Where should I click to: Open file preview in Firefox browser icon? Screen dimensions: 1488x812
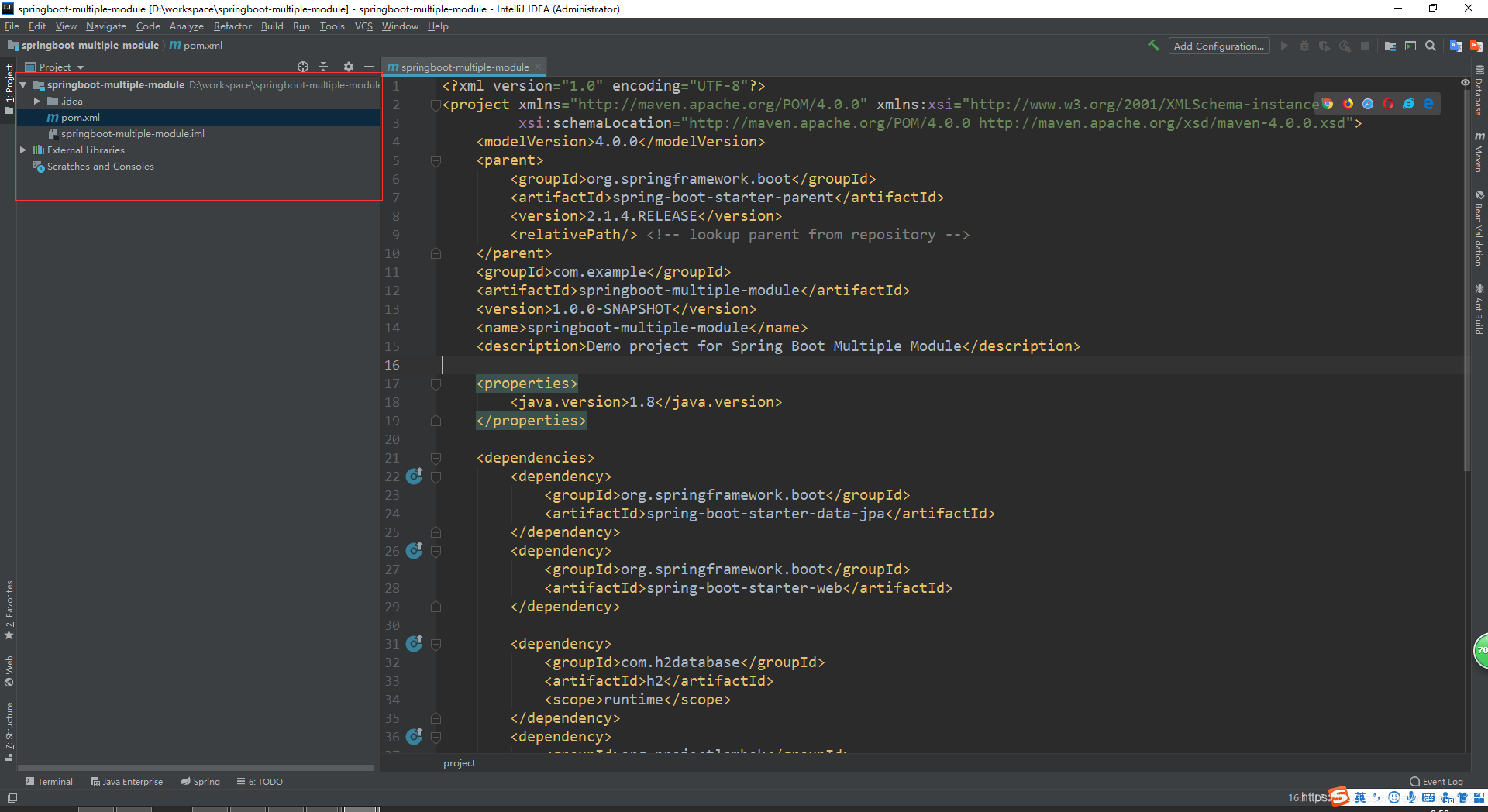[1348, 104]
